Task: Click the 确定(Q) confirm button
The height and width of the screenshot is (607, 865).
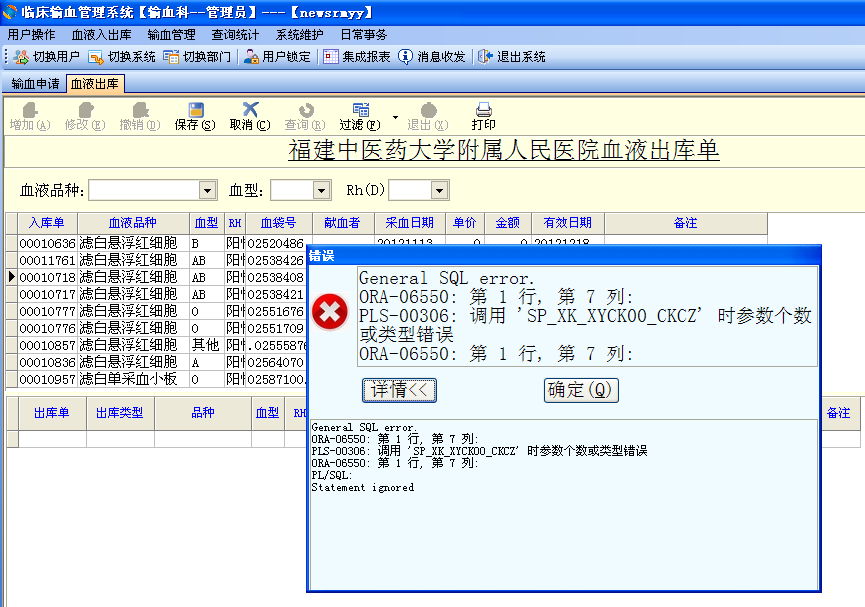Action: point(581,390)
